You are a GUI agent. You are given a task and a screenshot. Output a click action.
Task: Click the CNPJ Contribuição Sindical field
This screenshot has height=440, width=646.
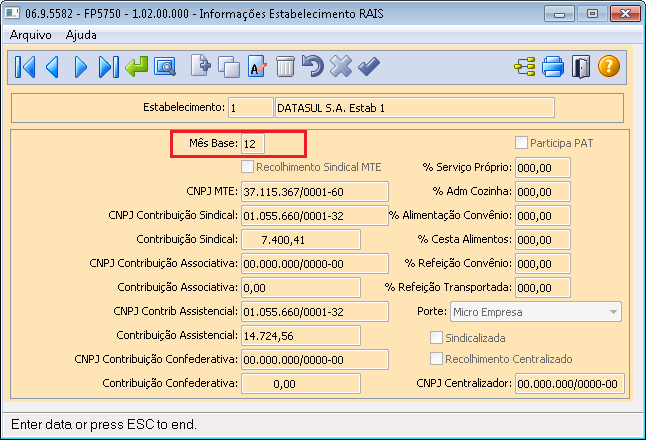(x=315, y=215)
